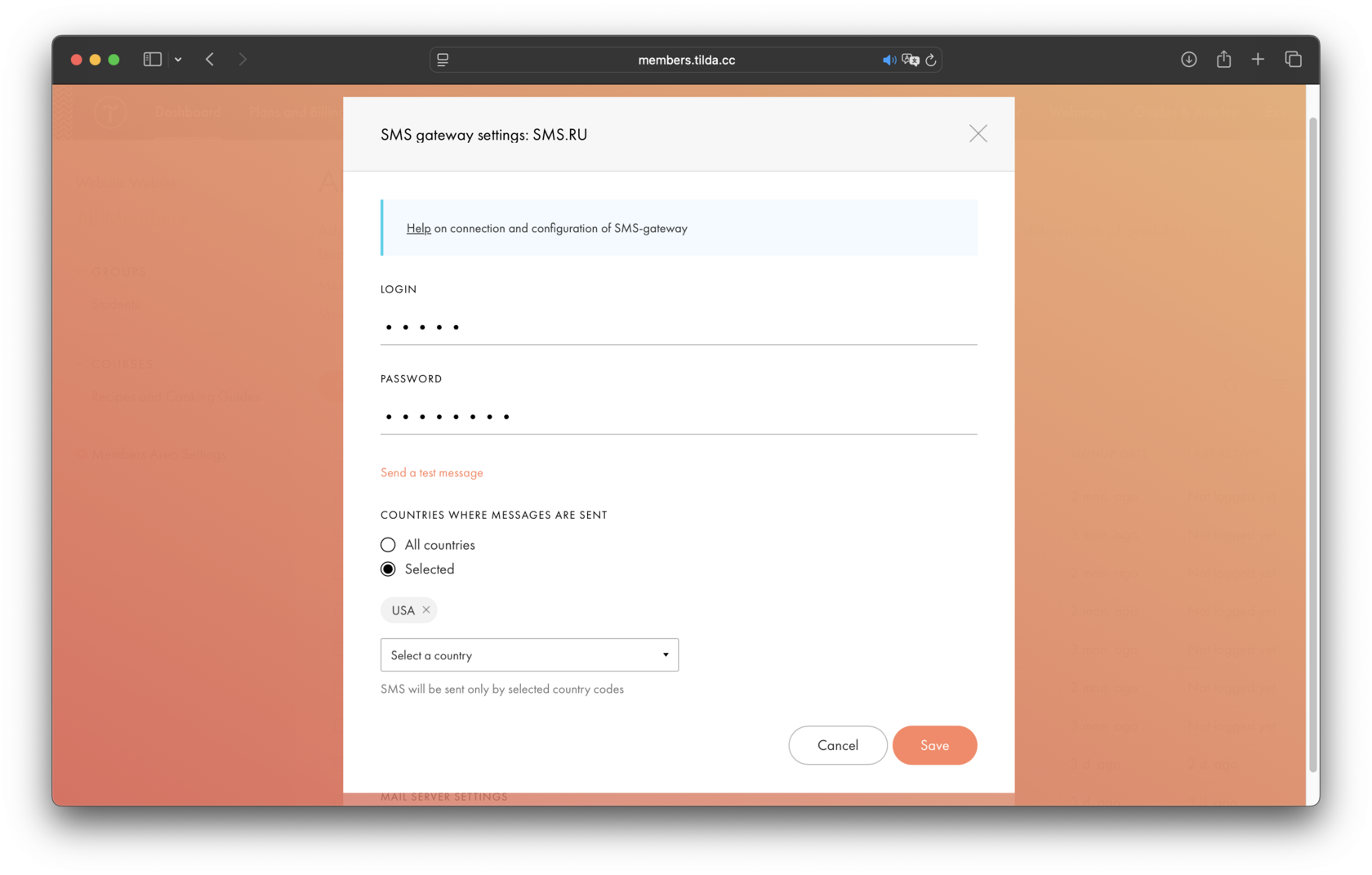
Task: Click the page settings icon in address bar
Action: point(442,60)
